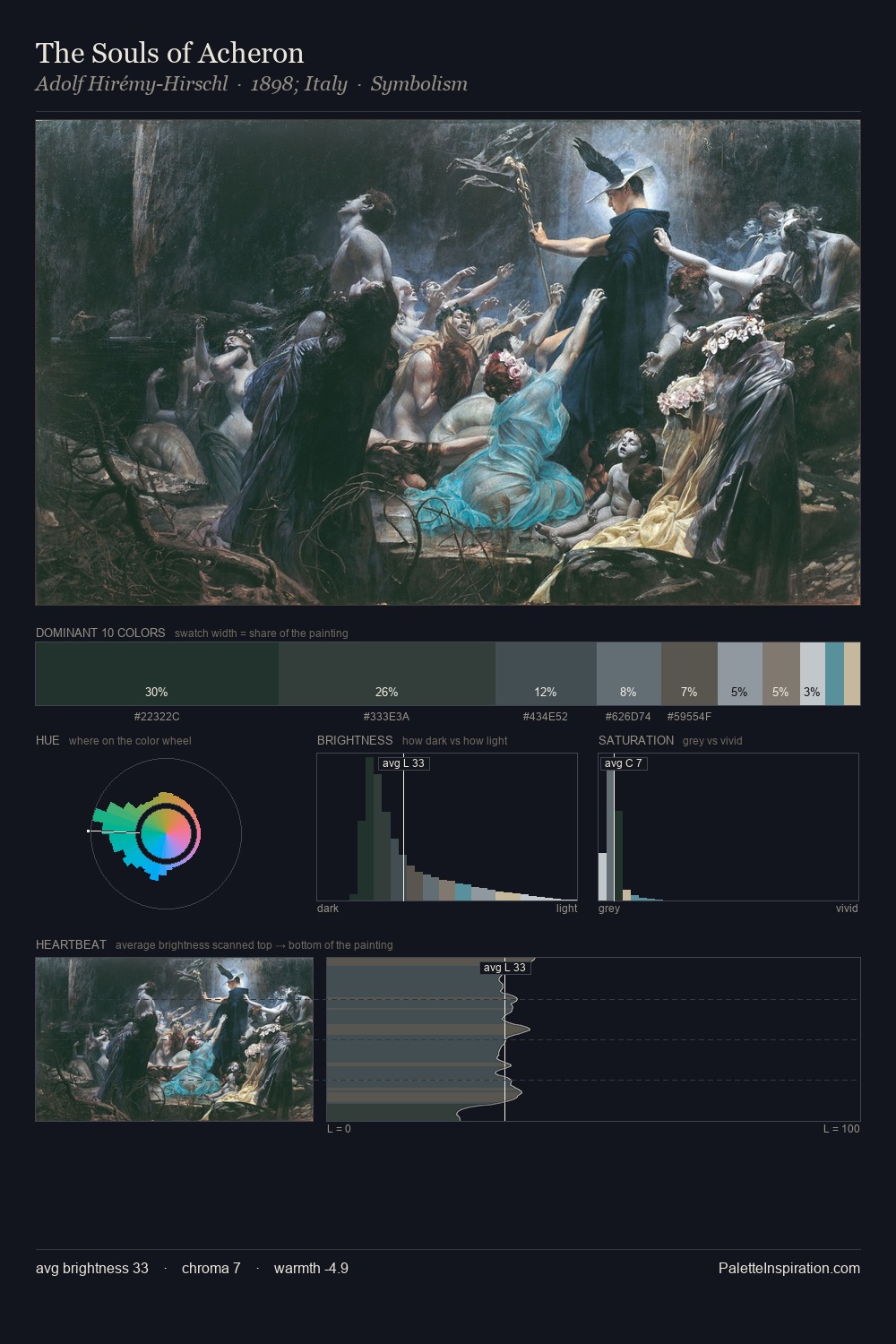The width and height of the screenshot is (896, 1344).
Task: Click the grey vs vivid caption
Action: tap(712, 741)
